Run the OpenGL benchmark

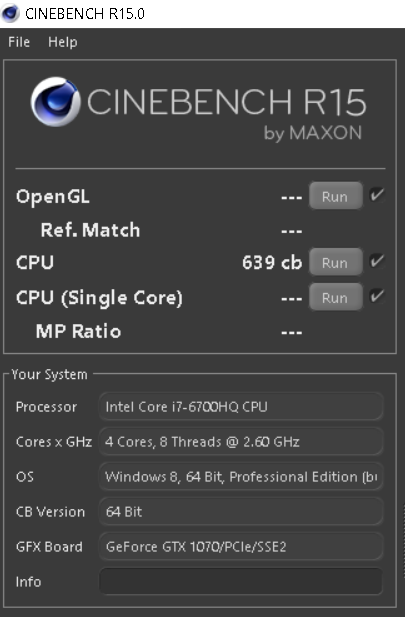pyautogui.click(x=335, y=196)
